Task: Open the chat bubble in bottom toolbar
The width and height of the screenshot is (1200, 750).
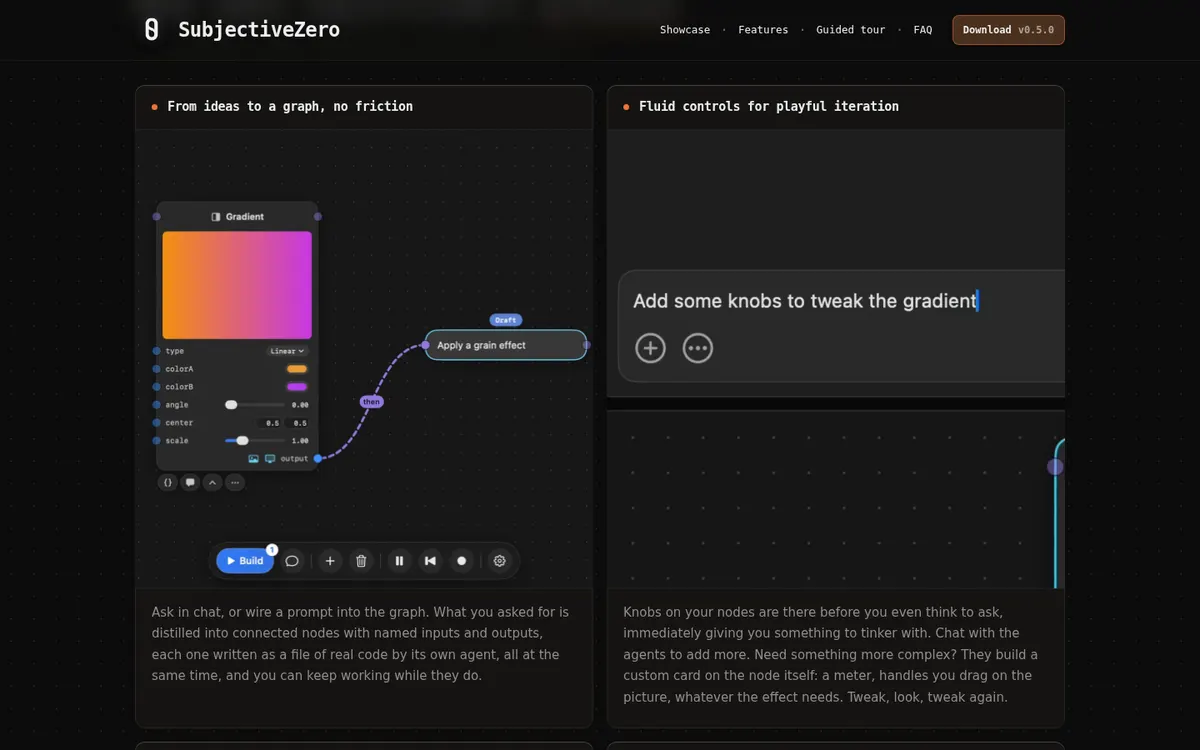Action: tap(292, 561)
